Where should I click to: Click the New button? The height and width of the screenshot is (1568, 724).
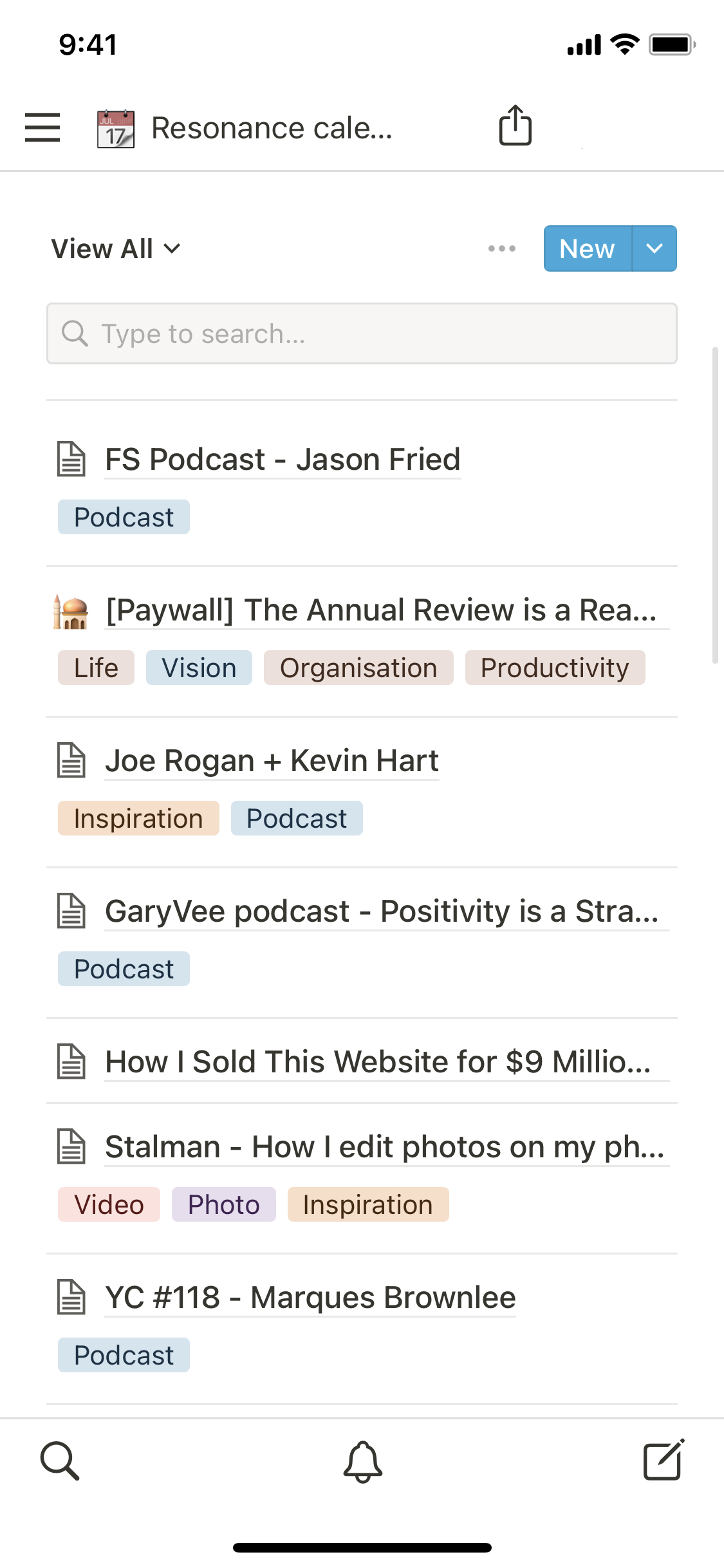[x=587, y=248]
